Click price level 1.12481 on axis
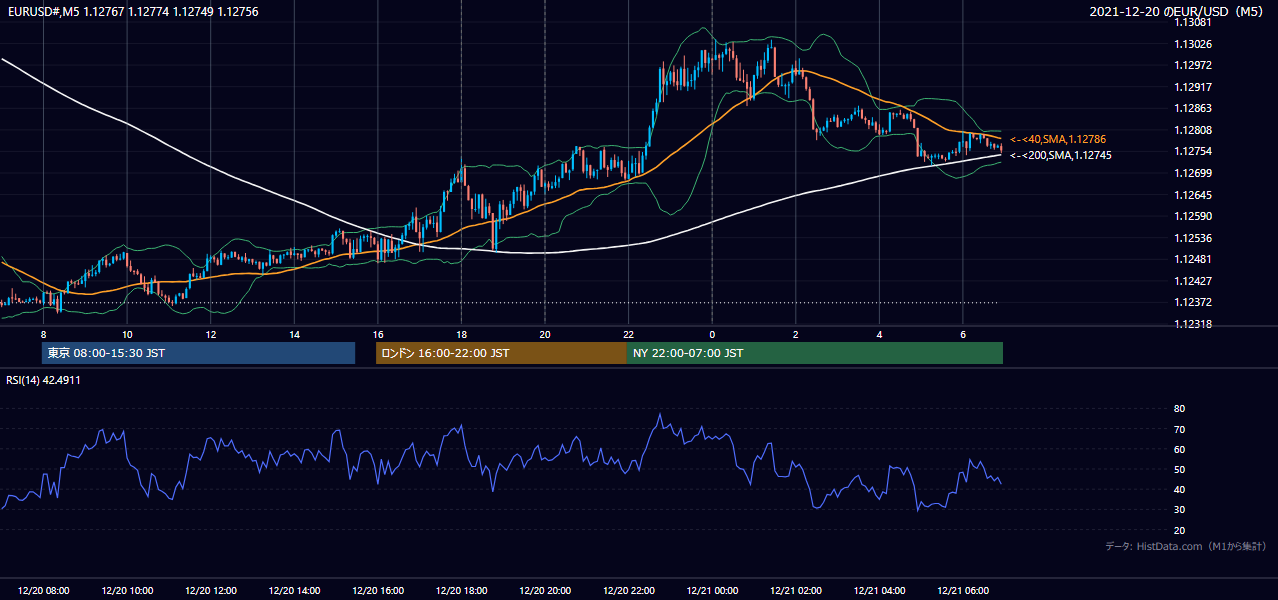Image resolution: width=1278 pixels, height=600 pixels. [1193, 259]
